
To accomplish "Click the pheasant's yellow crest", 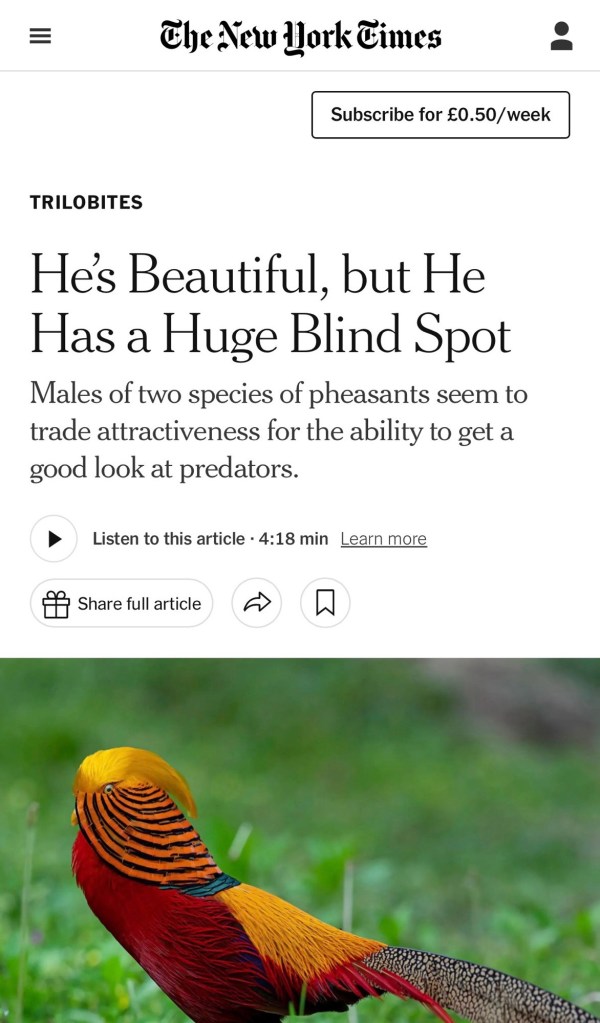I will (x=135, y=774).
